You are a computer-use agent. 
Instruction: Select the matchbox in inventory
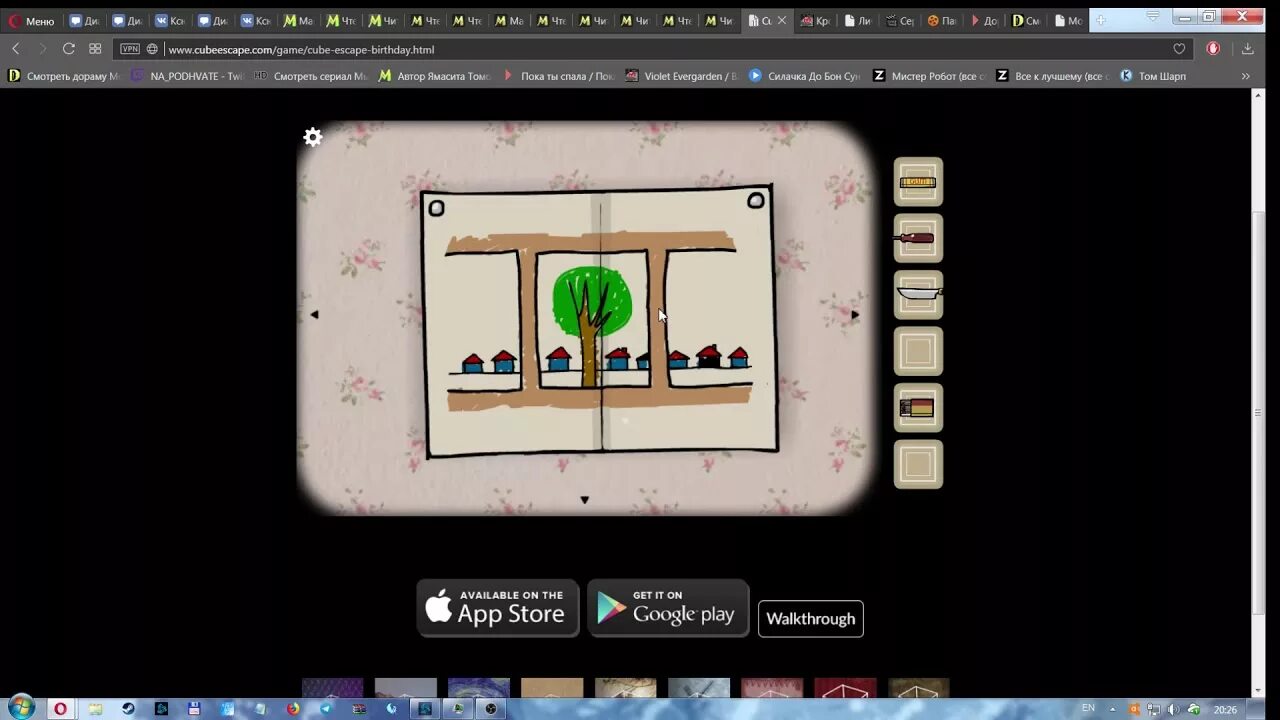click(x=918, y=408)
